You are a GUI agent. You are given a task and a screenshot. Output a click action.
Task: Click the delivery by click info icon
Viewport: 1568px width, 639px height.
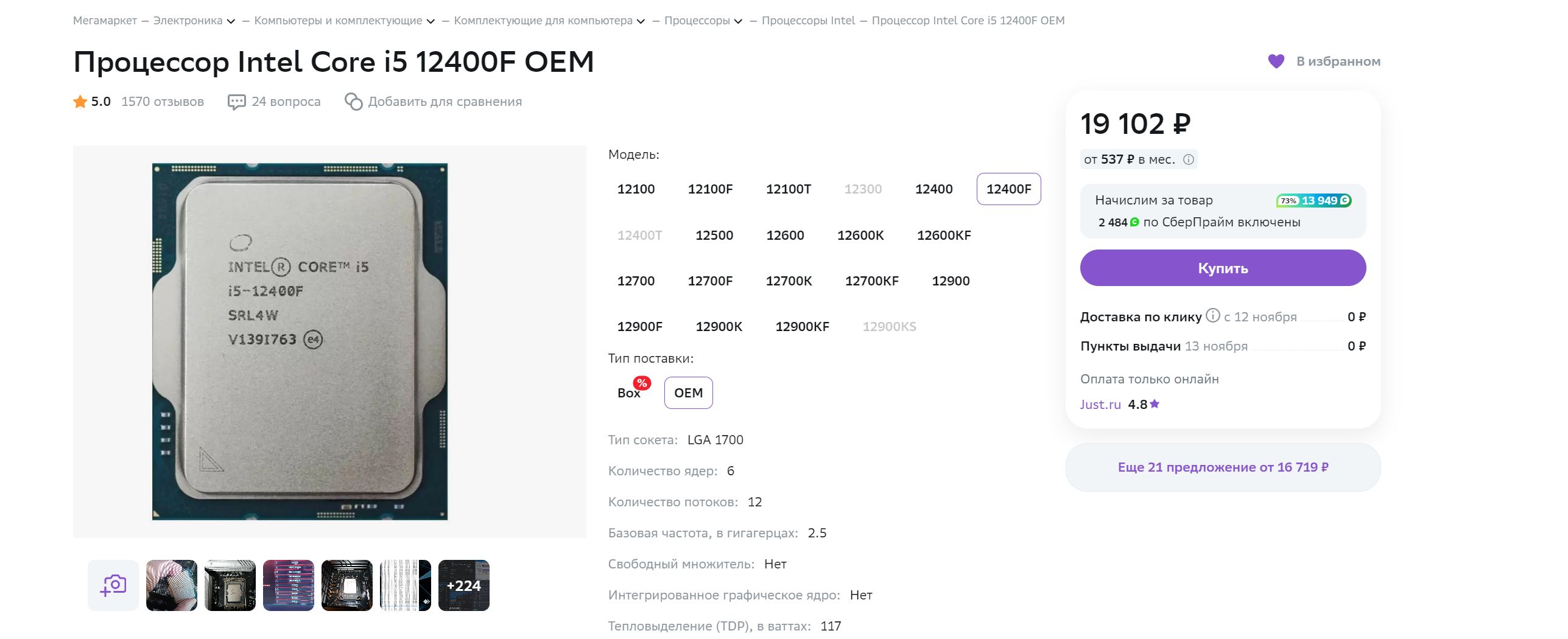point(1213,315)
